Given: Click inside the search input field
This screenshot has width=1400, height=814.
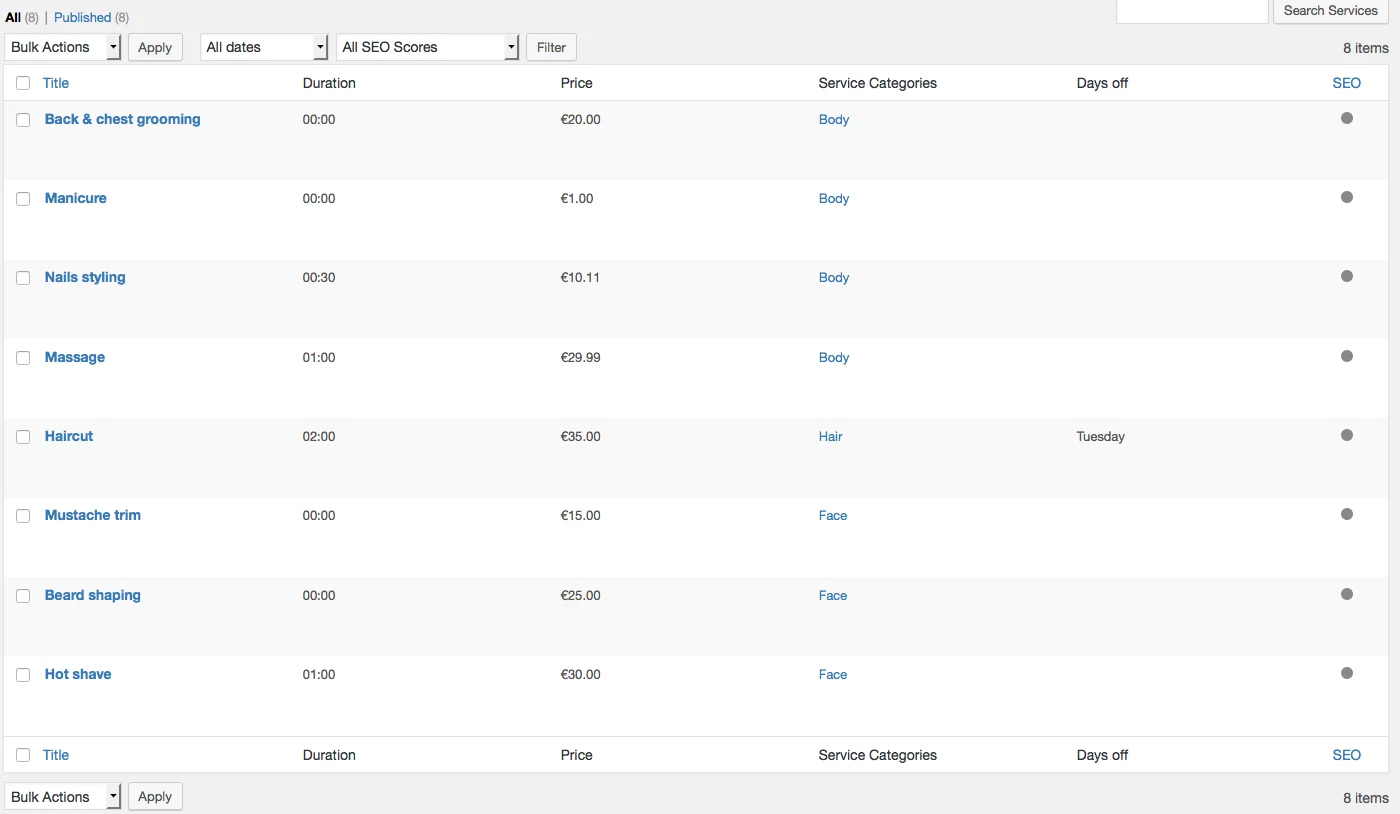Looking at the screenshot, I should (1192, 11).
